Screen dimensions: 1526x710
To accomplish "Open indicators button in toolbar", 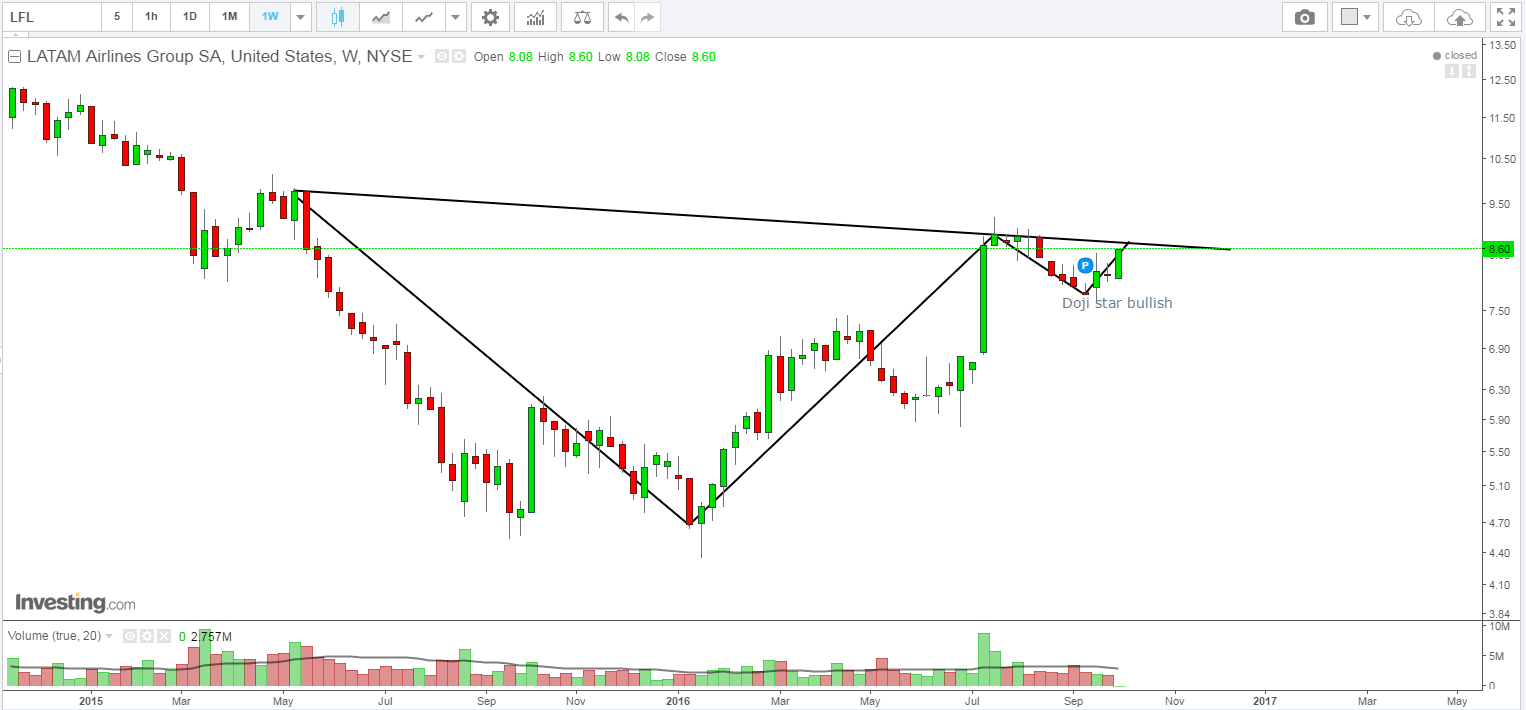I will click(537, 17).
